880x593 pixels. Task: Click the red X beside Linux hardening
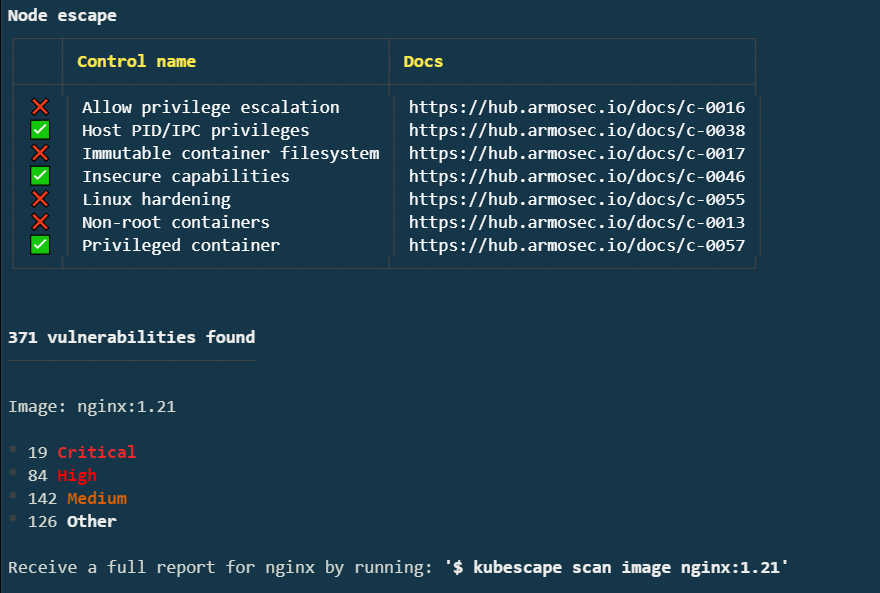(40, 199)
